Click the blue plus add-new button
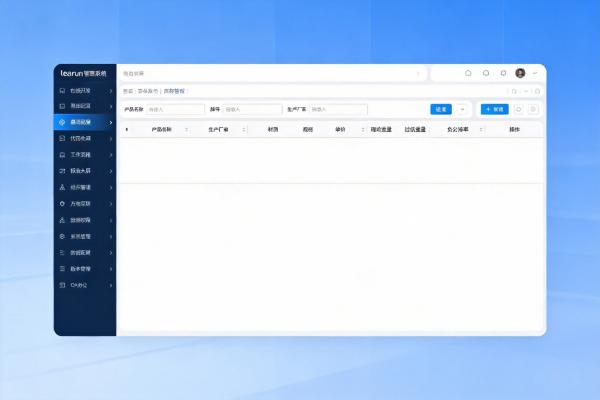 point(494,109)
